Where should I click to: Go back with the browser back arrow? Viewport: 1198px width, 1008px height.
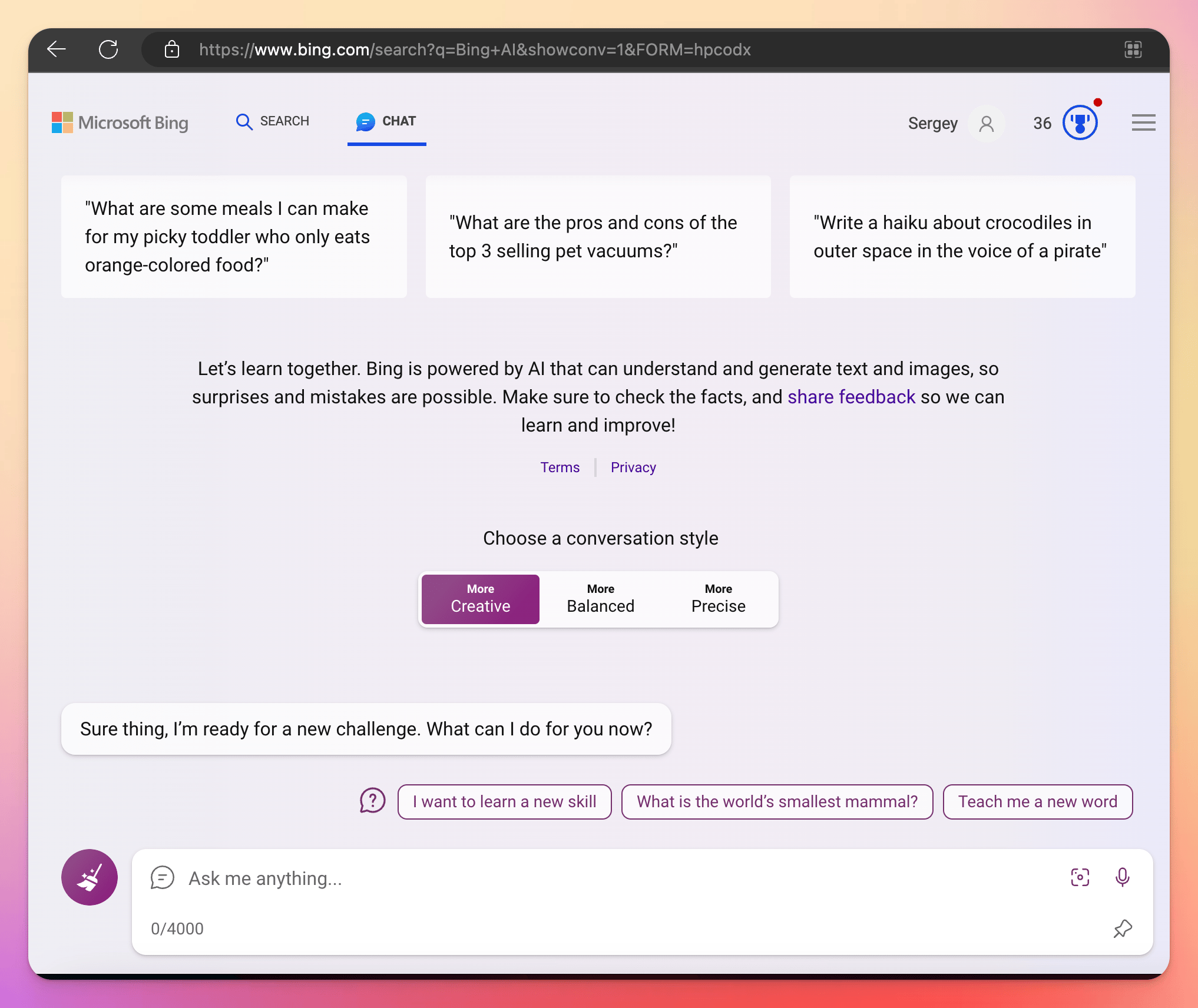(57, 49)
